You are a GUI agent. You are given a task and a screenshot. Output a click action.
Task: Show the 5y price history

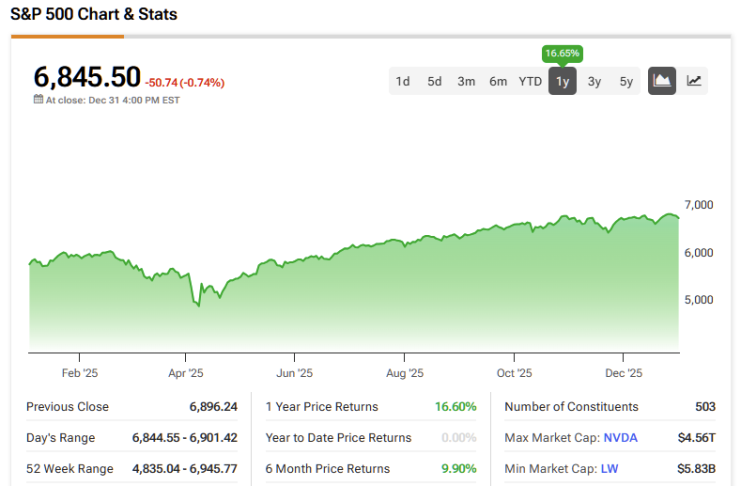pos(626,81)
